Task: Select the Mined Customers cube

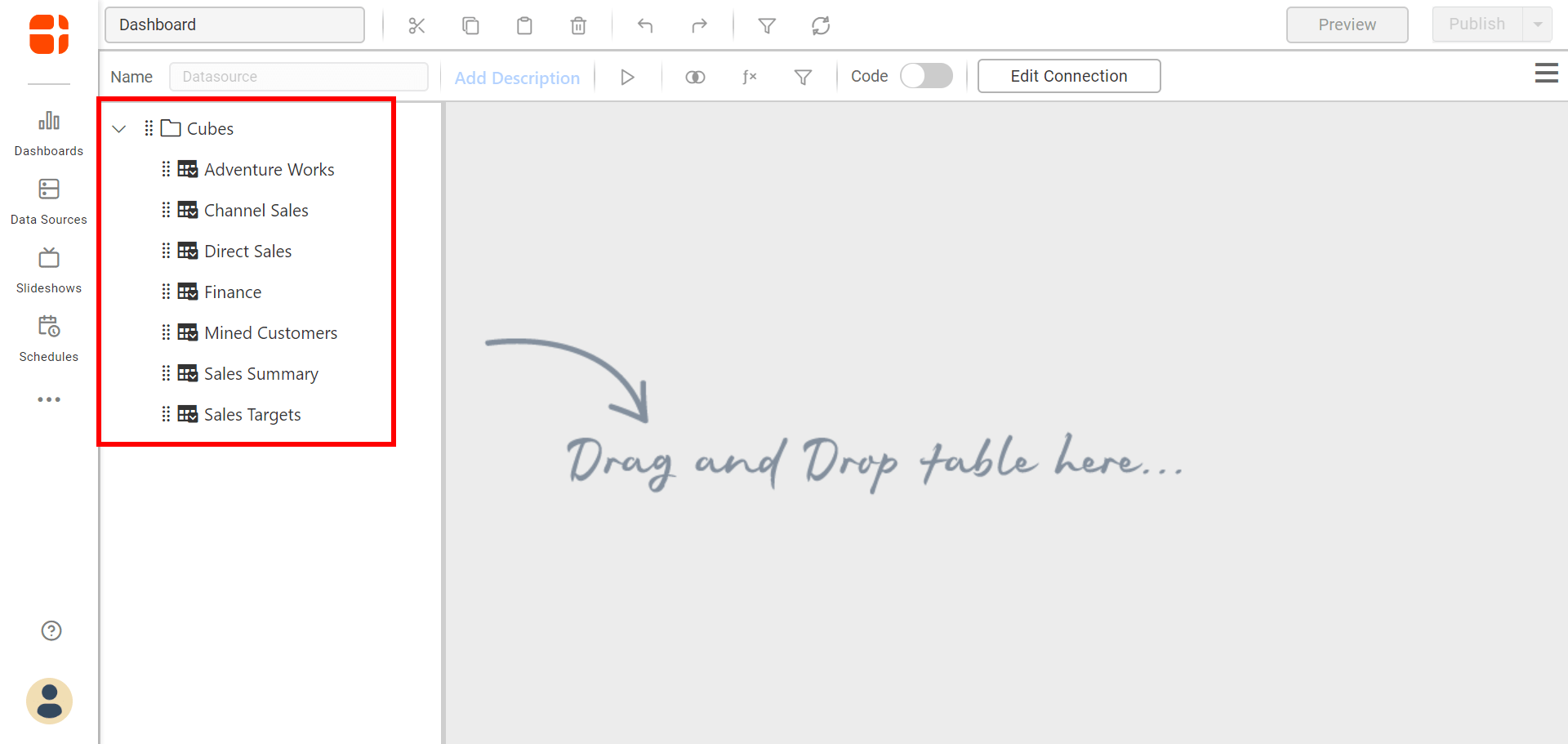Action: click(x=270, y=332)
